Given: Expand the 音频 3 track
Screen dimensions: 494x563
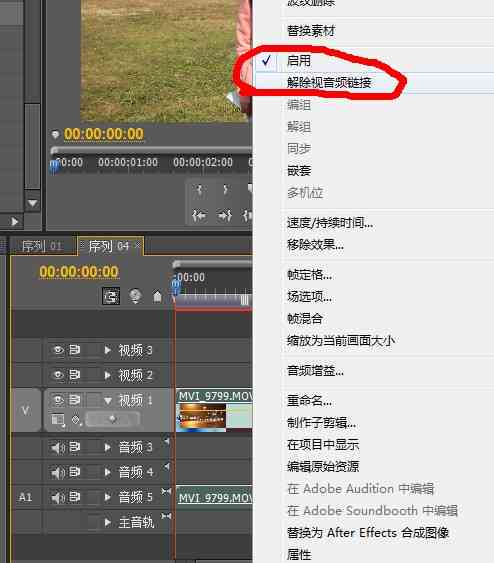Looking at the screenshot, I should click(x=107, y=447).
